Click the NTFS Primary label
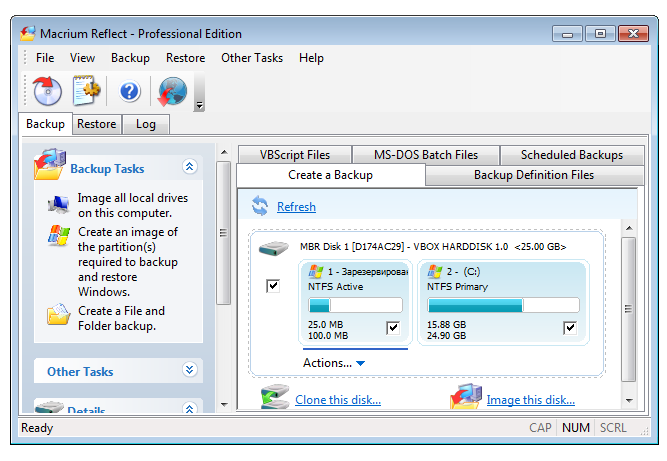Screen dimensions: 667x461 458,287
